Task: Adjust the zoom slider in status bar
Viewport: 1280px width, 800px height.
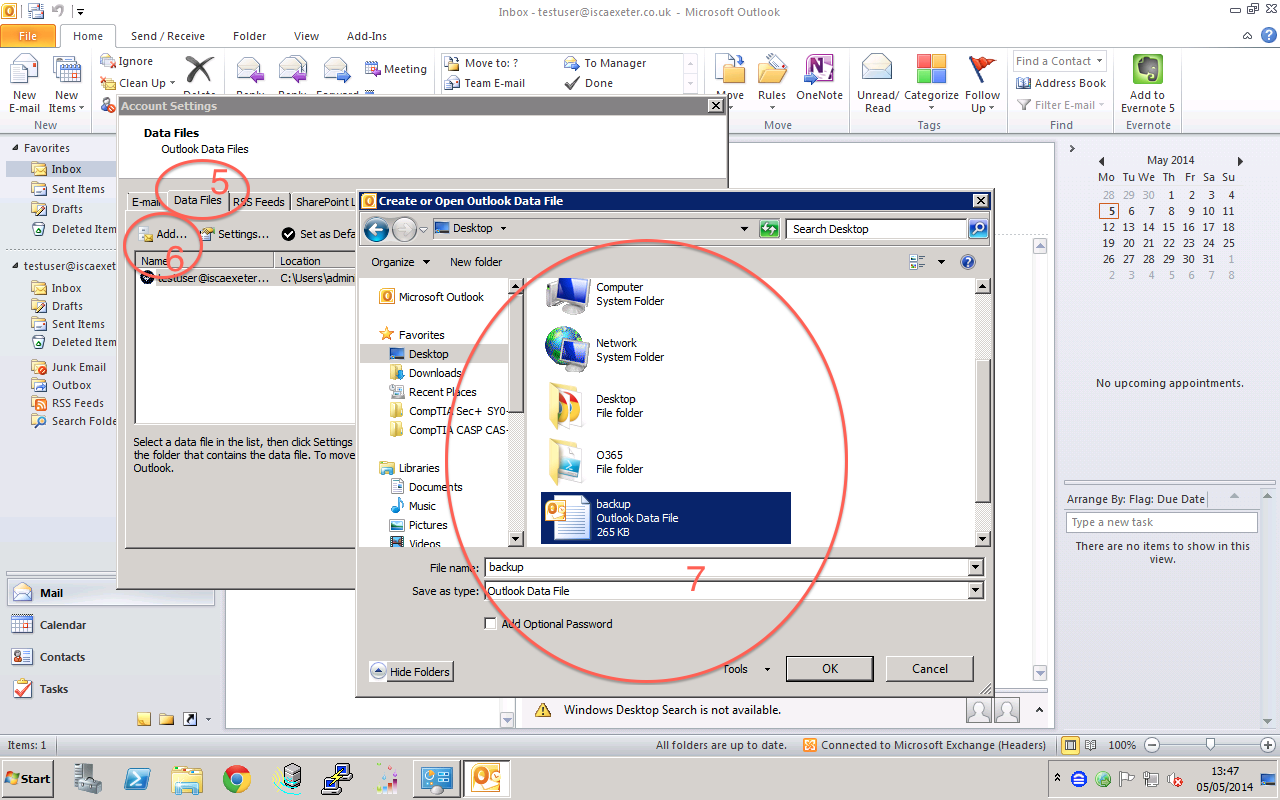Action: (x=1210, y=745)
